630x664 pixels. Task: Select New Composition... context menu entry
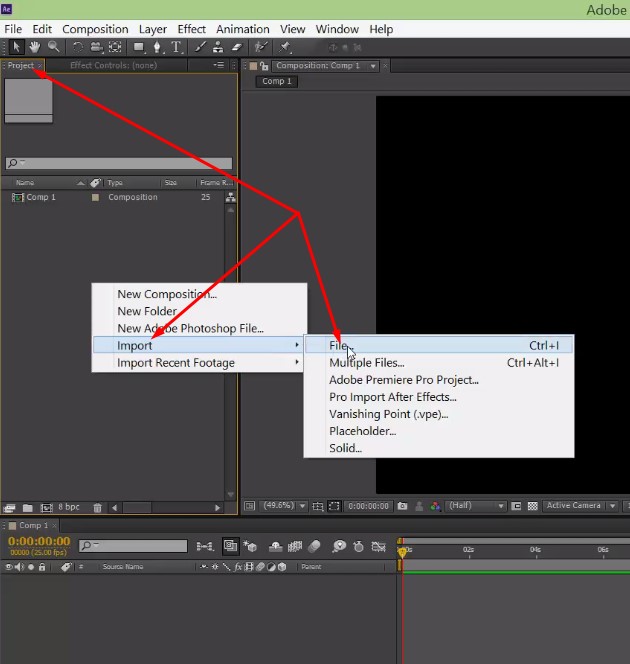click(199, 294)
